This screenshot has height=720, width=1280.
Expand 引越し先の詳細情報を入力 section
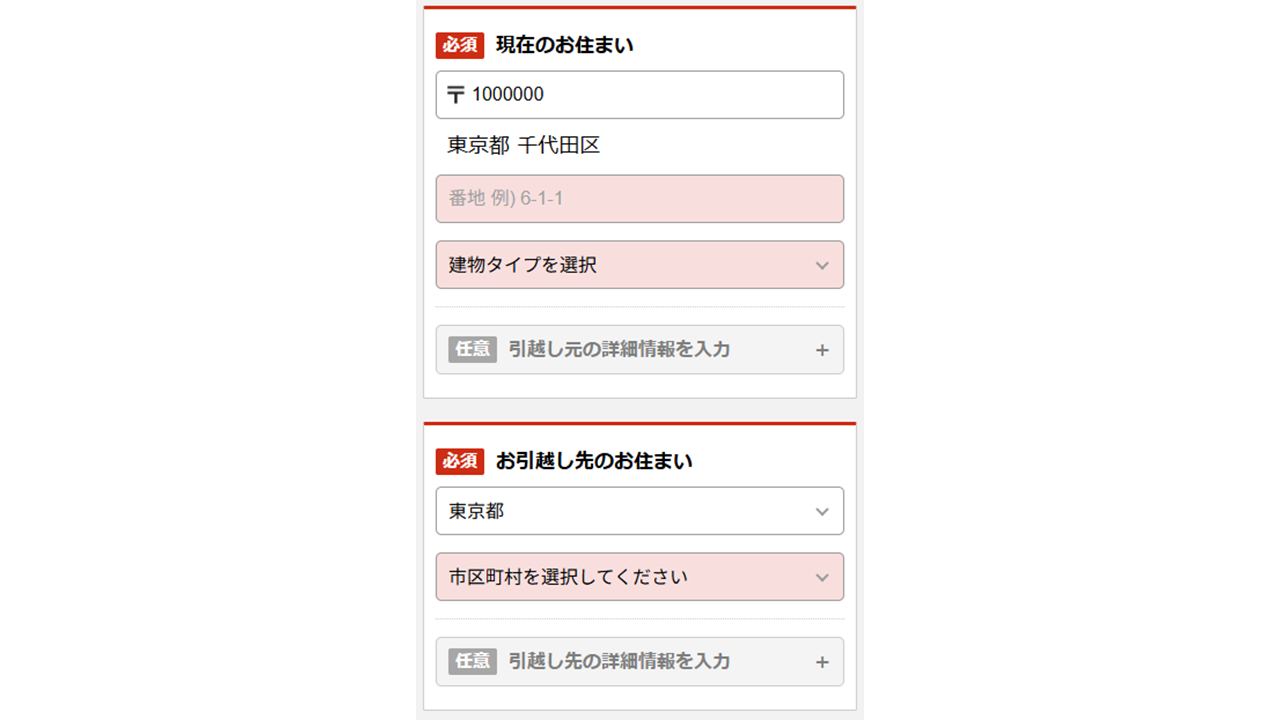point(640,662)
